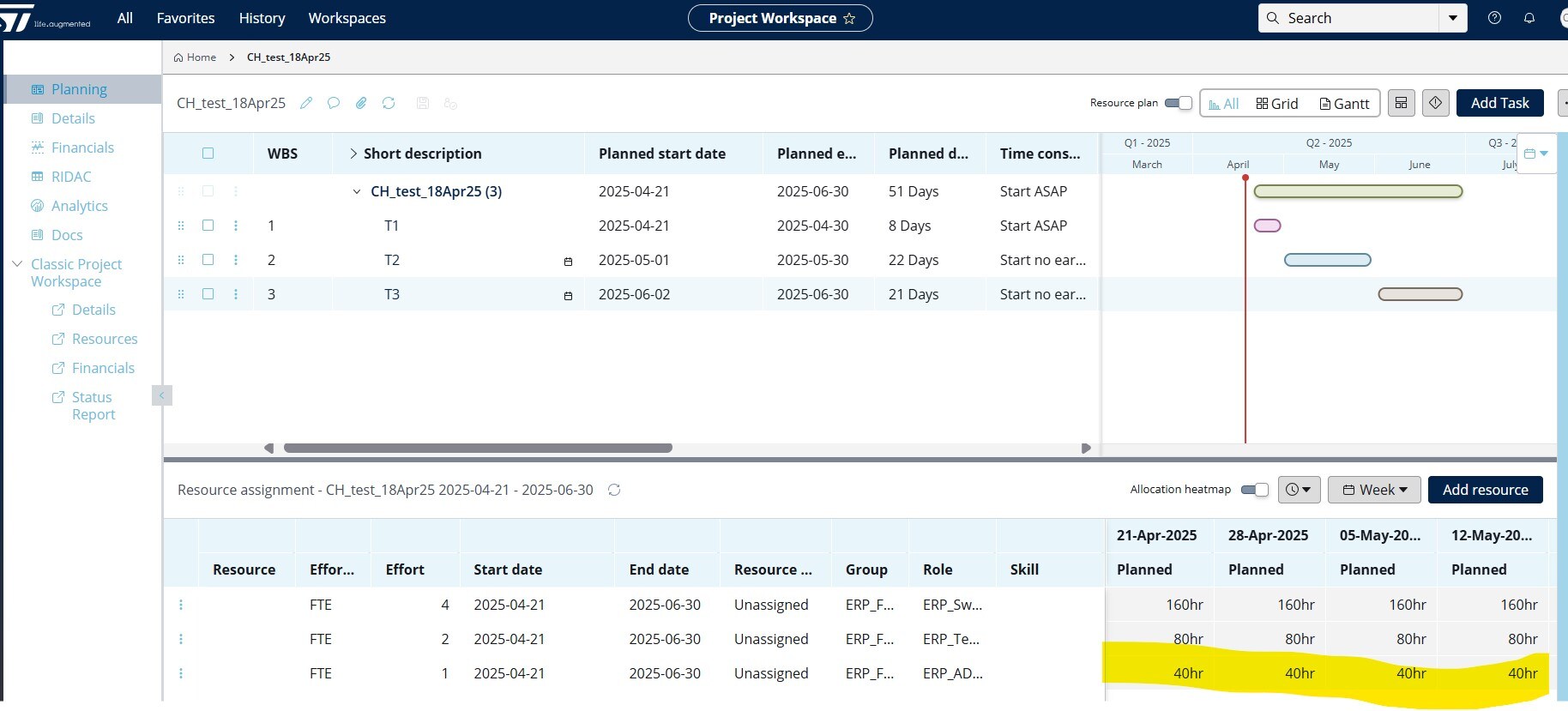The height and width of the screenshot is (711, 1568).
Task: Click the ST life.augmented logo
Action: (x=45, y=18)
